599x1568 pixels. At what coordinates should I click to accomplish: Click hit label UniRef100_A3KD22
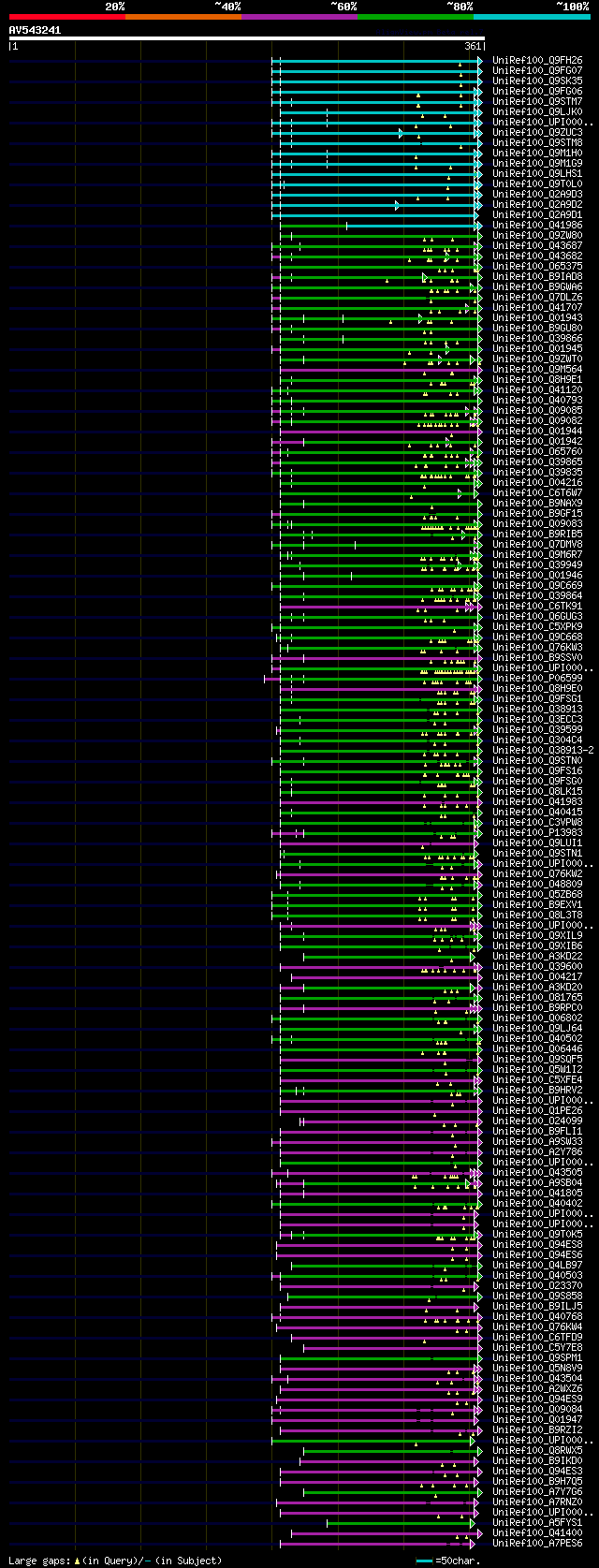(x=537, y=956)
